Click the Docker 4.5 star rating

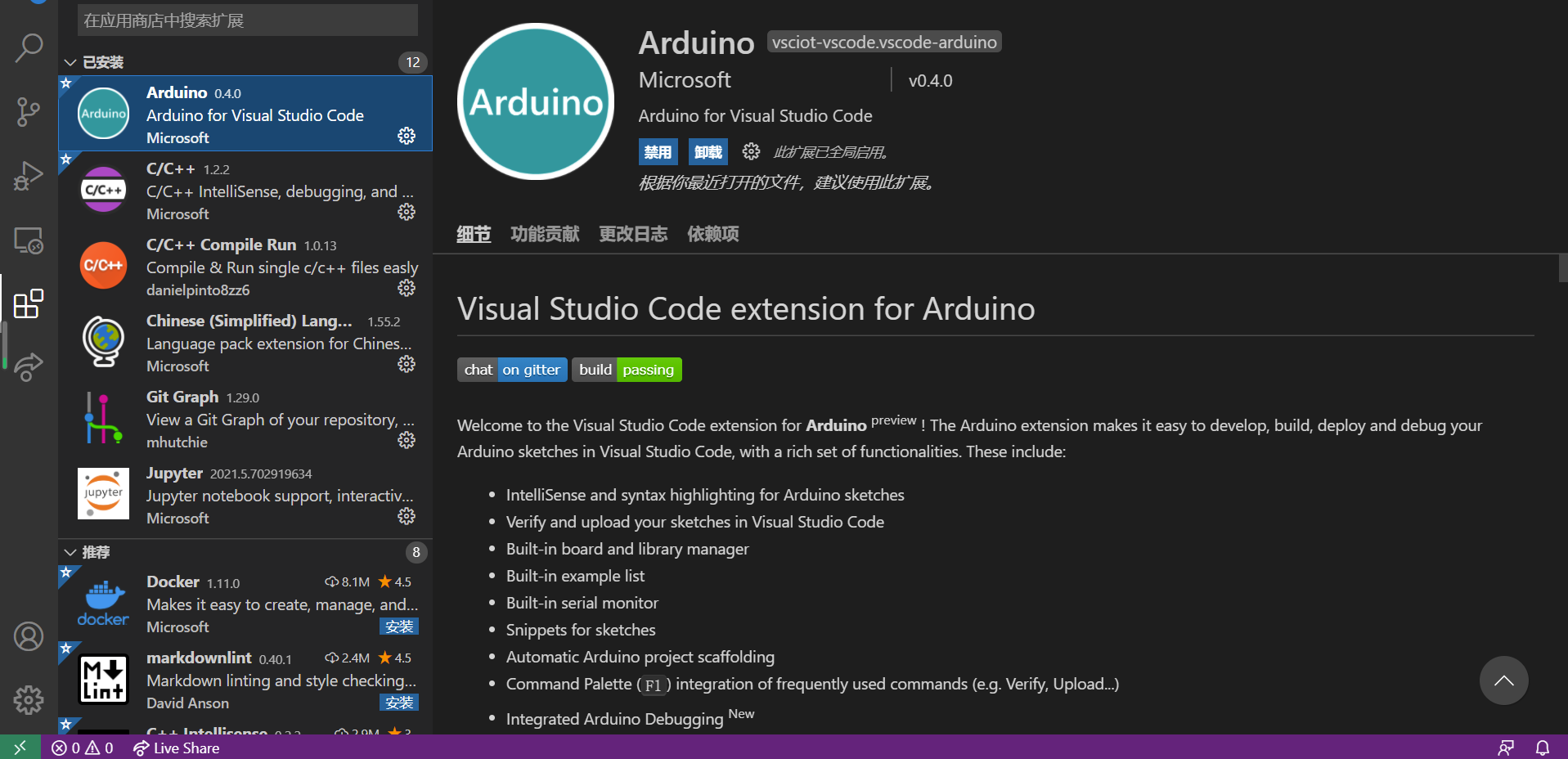pos(395,582)
